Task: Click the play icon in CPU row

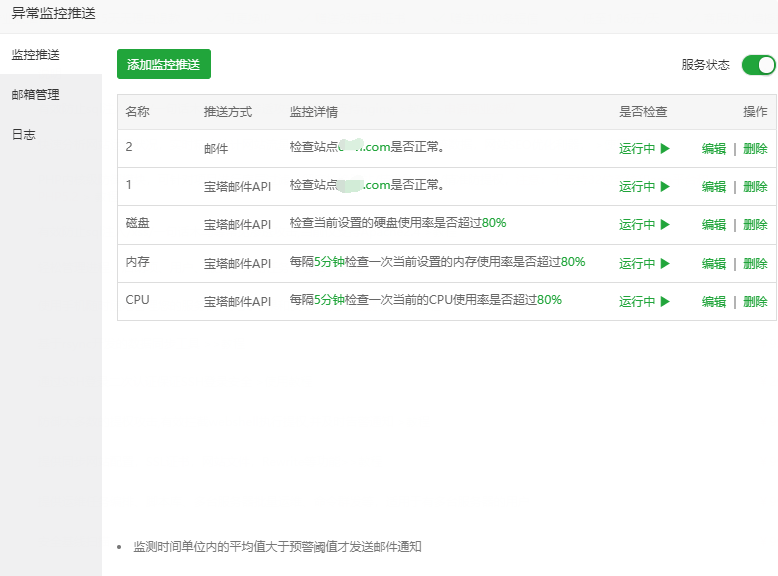Action: pyautogui.click(x=664, y=301)
